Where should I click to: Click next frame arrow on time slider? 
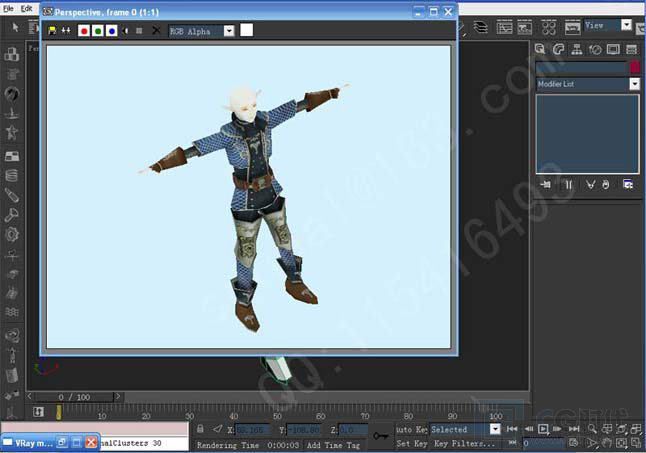[x=118, y=396]
